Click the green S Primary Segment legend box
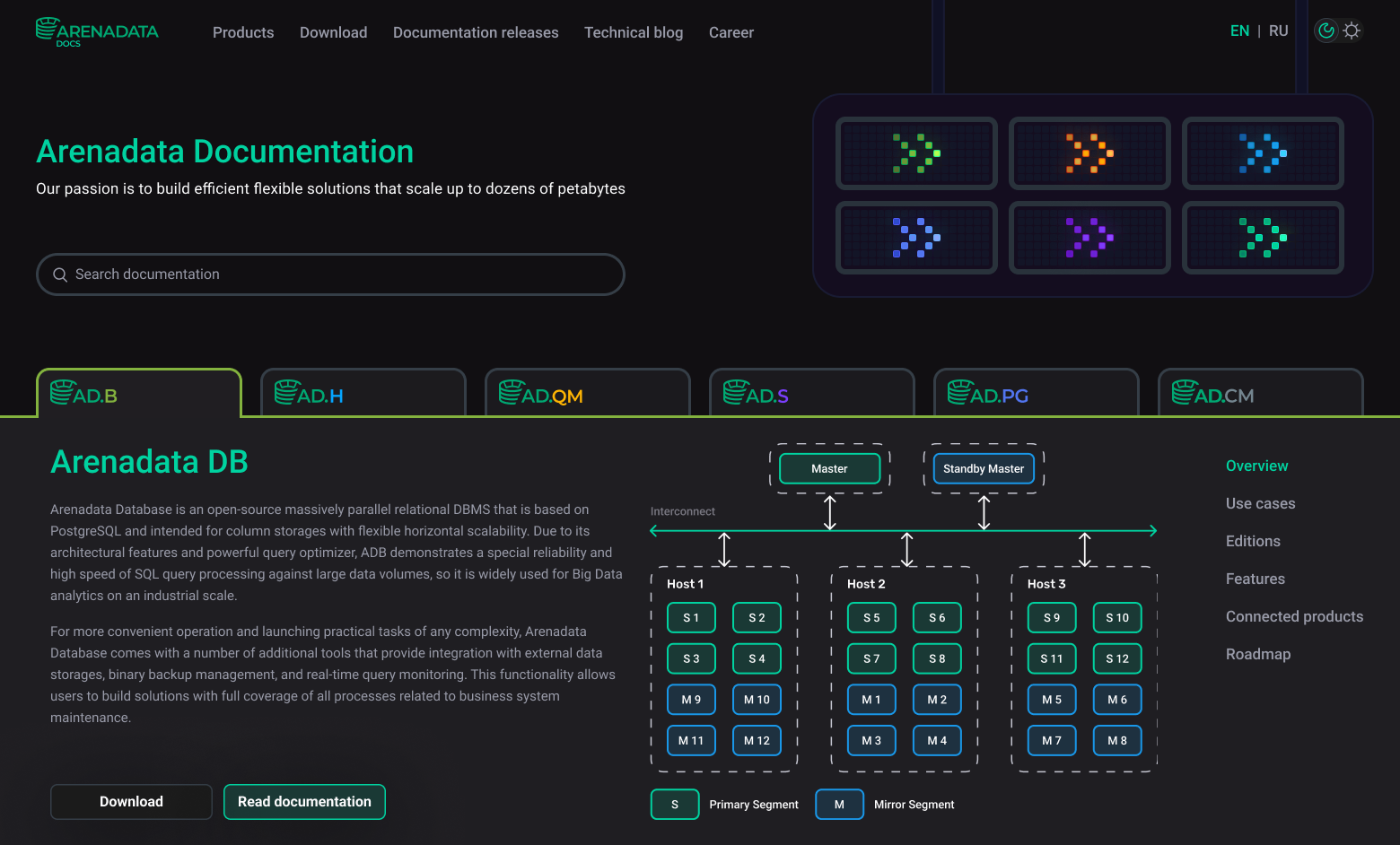 [x=675, y=805]
